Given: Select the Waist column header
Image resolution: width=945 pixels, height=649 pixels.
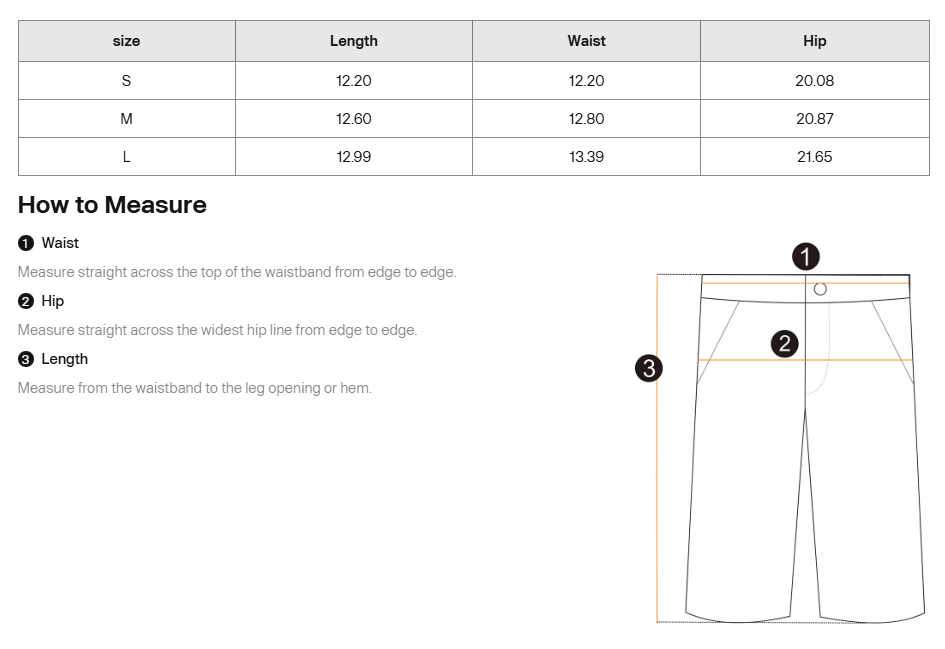Looking at the screenshot, I should point(586,41).
